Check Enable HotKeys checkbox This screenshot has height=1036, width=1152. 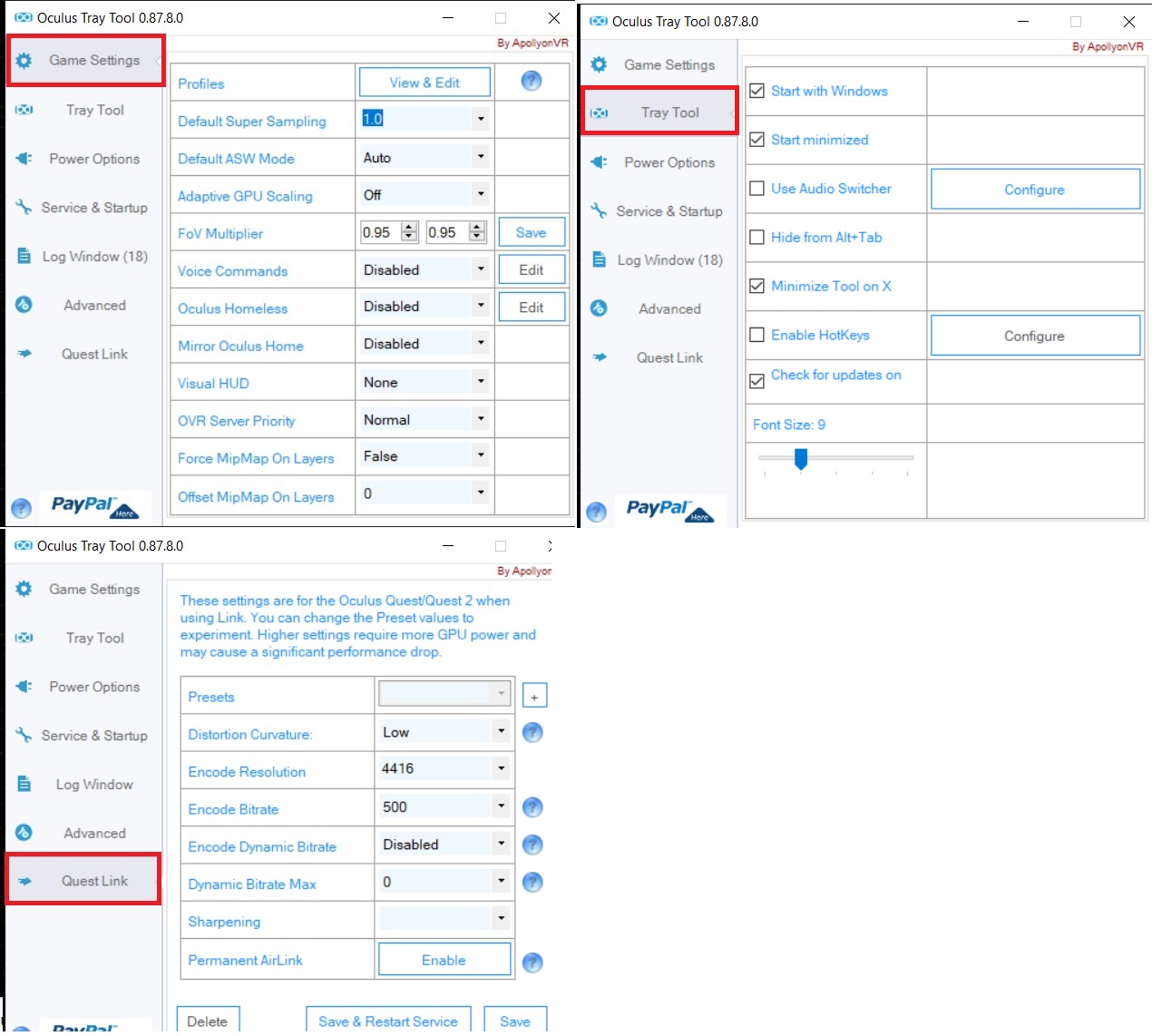click(757, 335)
